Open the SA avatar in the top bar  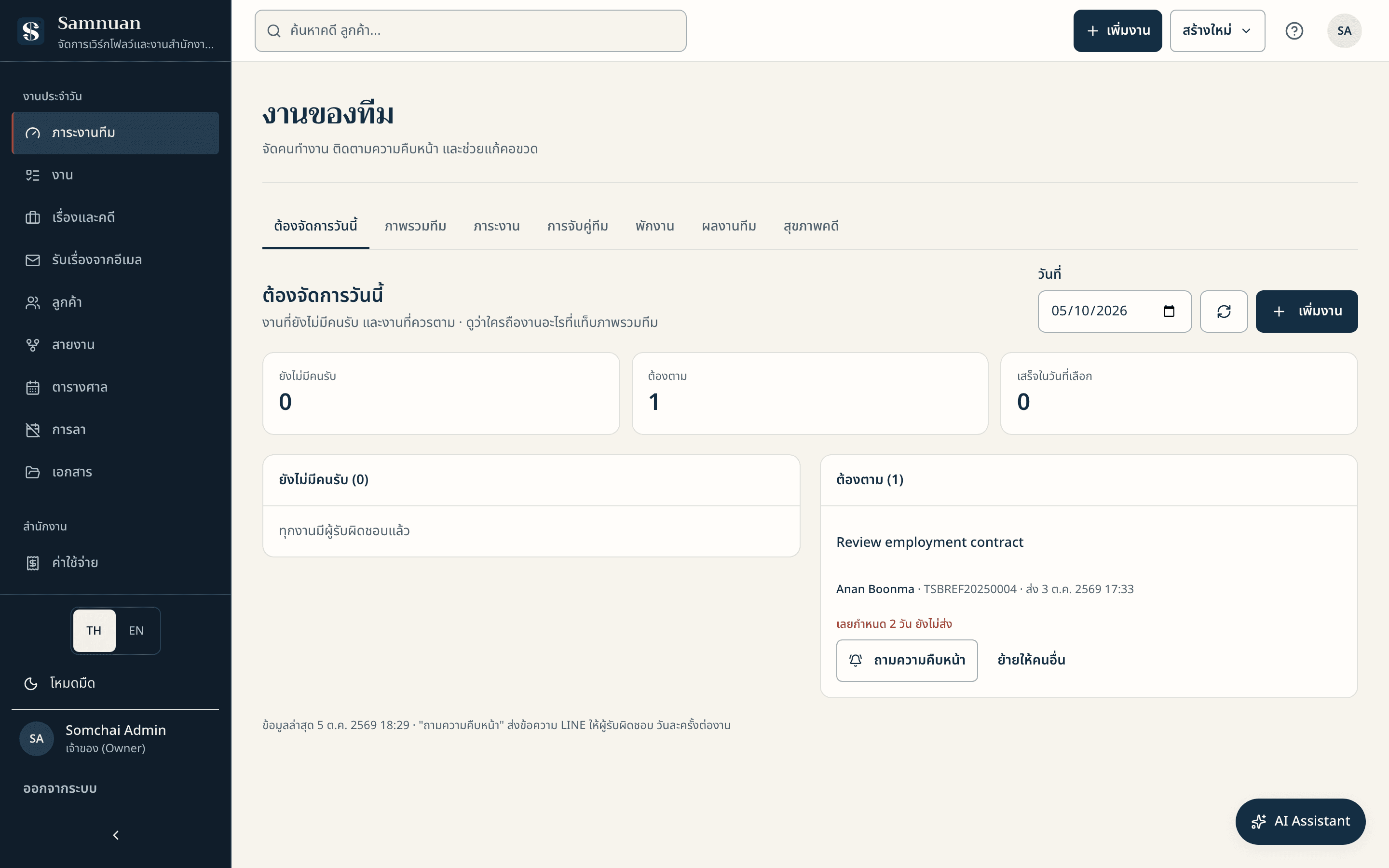pyautogui.click(x=1344, y=31)
